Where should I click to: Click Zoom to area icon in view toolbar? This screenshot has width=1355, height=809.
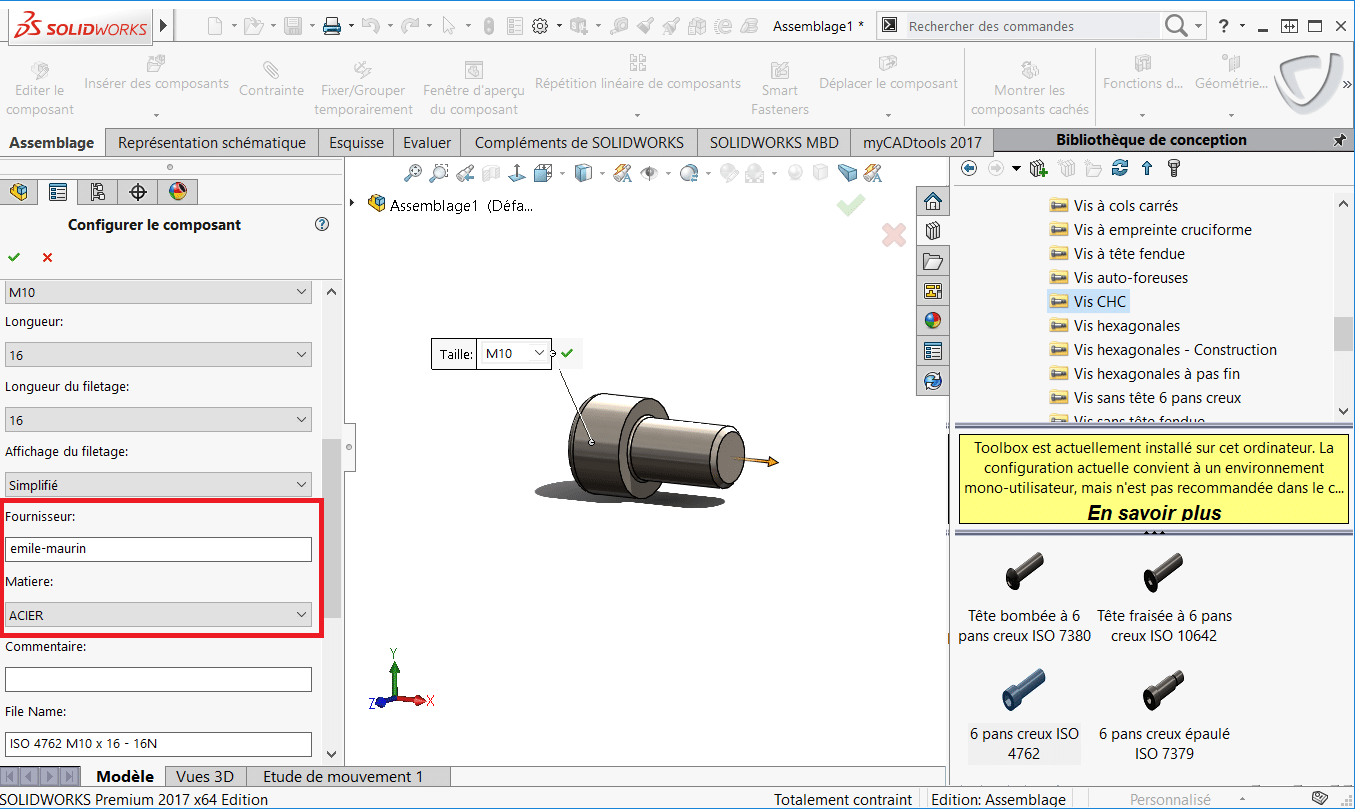click(438, 174)
